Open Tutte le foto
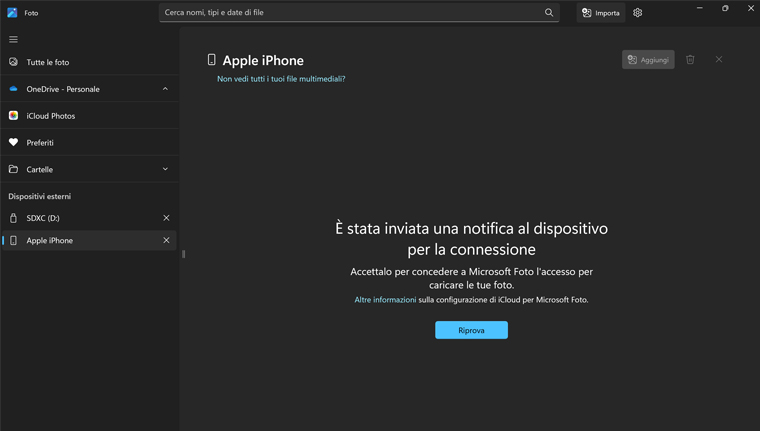 90,62
